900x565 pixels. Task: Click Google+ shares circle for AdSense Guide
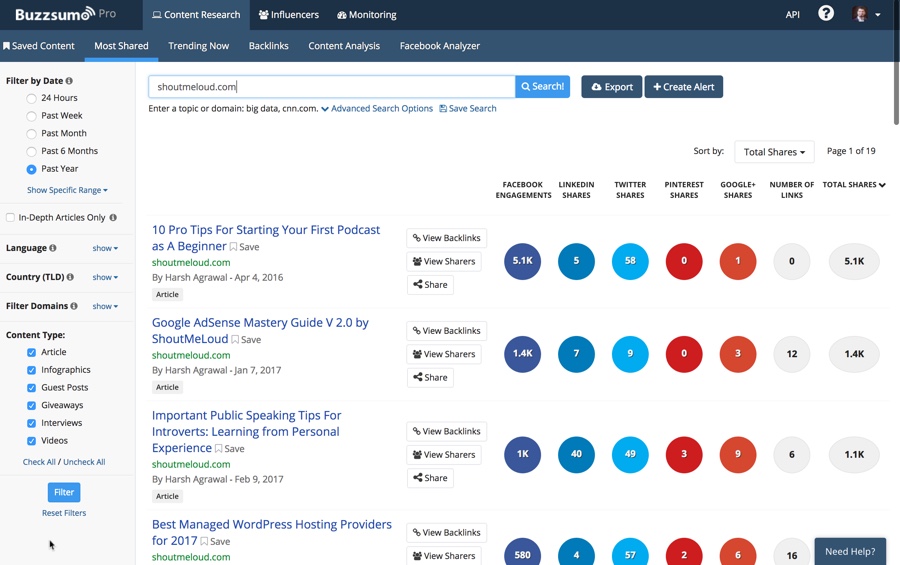(x=738, y=354)
